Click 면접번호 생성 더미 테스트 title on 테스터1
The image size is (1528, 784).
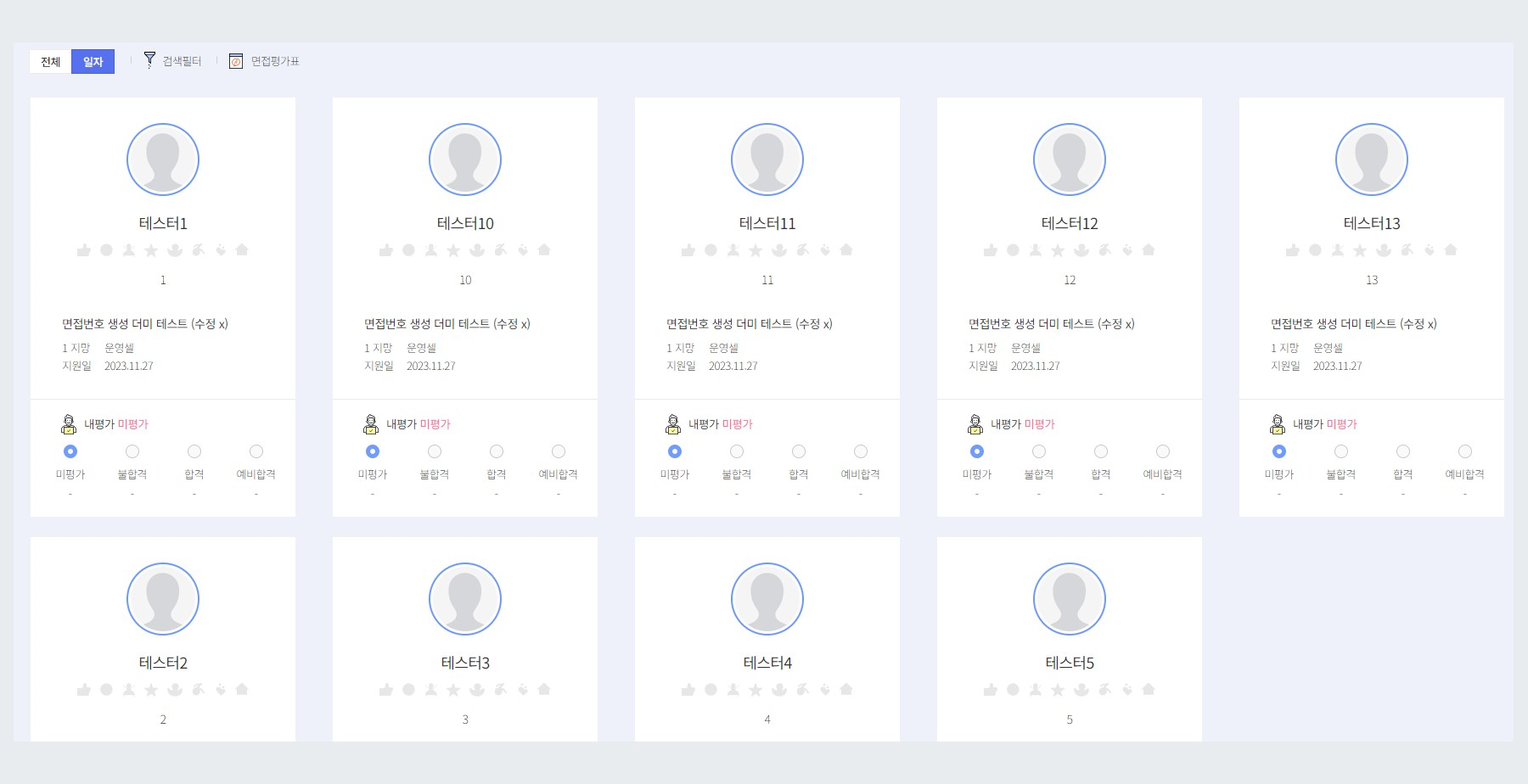pos(145,323)
